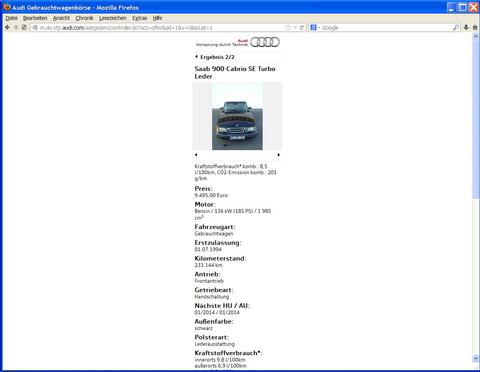This screenshot has height=372, width=480.
Task: Show previous car photo with left arrow
Action: click(196, 155)
